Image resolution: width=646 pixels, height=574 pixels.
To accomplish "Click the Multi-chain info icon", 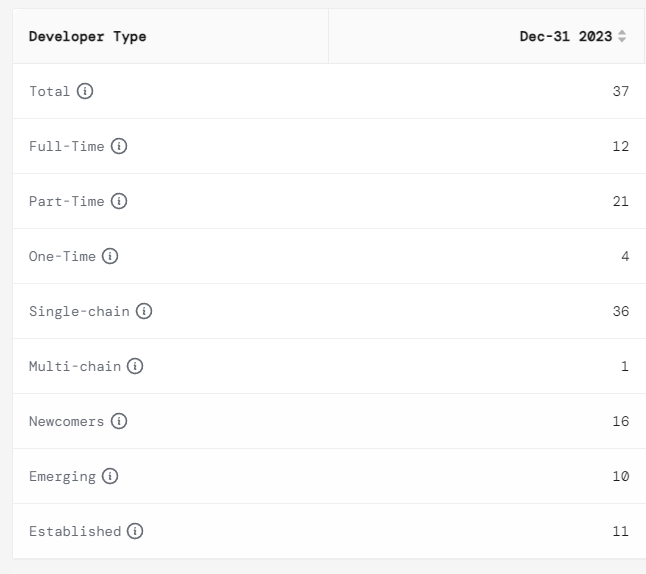I will point(135,366).
